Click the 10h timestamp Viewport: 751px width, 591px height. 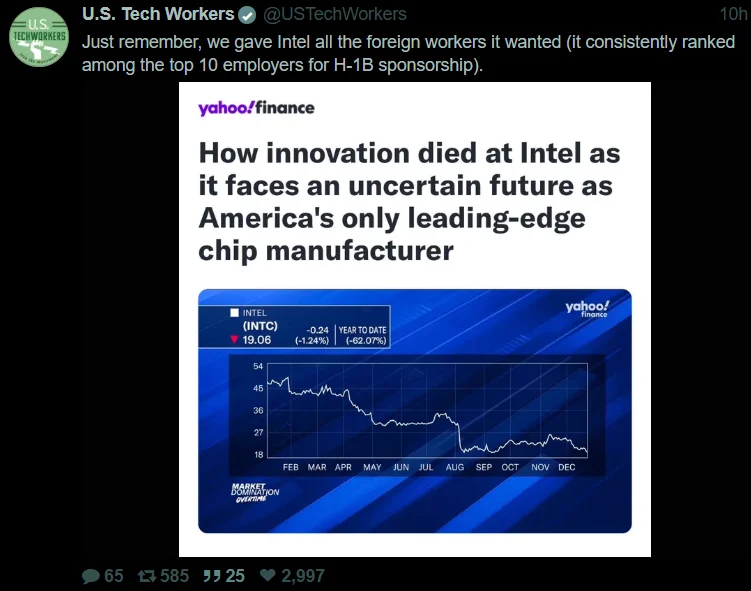[x=732, y=14]
